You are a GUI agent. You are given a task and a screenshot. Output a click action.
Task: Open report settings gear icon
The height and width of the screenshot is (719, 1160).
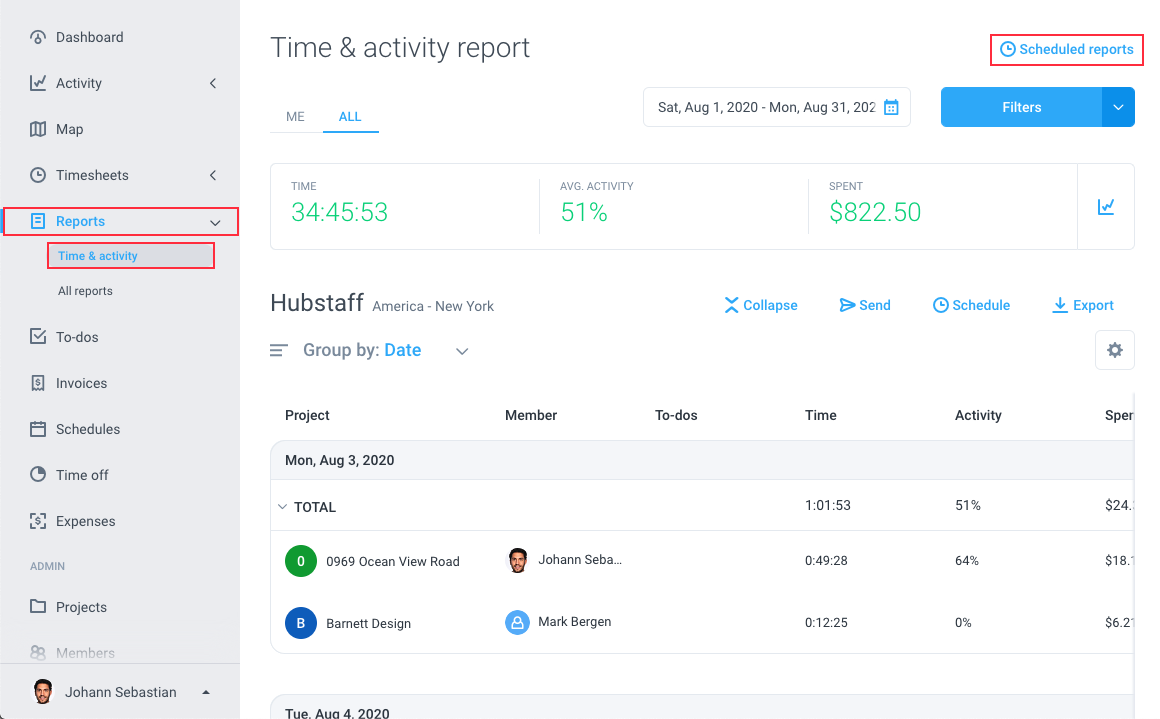click(1114, 350)
